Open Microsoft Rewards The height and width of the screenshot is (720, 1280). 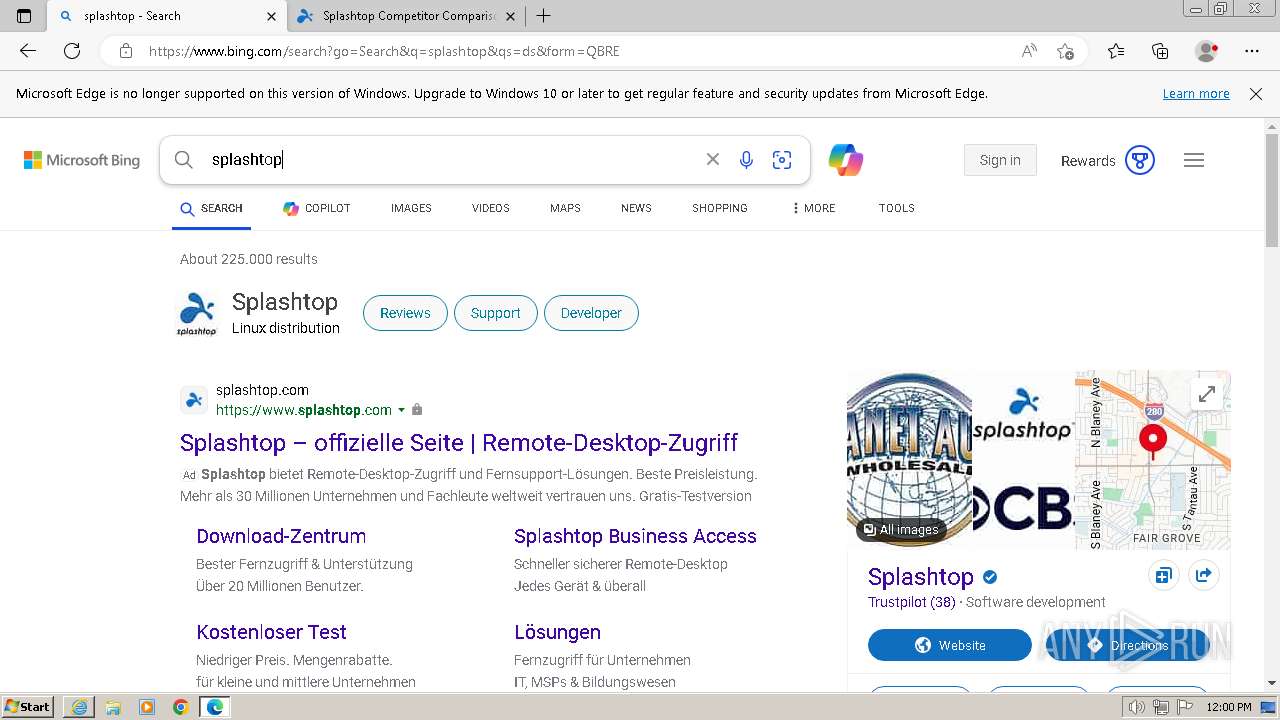coord(1108,160)
